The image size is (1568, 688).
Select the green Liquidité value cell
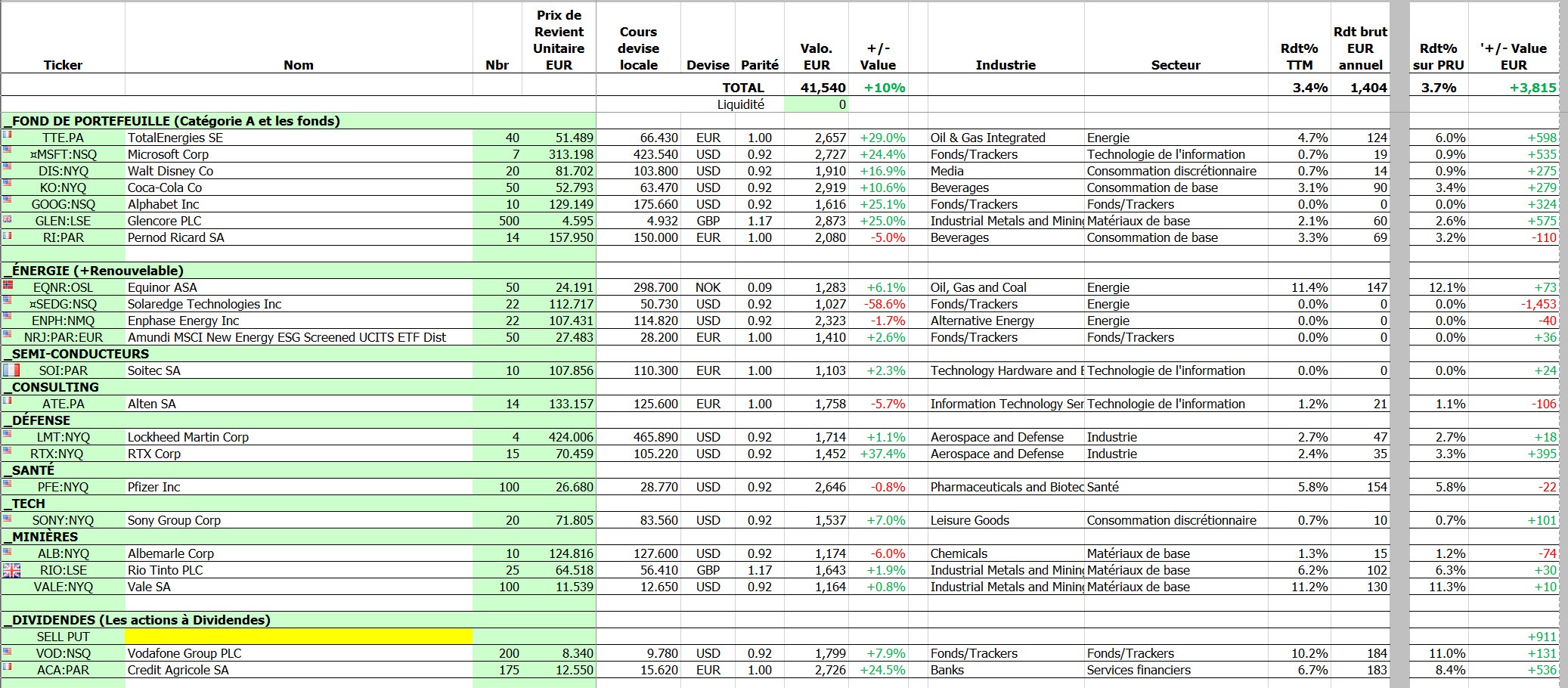[817, 104]
